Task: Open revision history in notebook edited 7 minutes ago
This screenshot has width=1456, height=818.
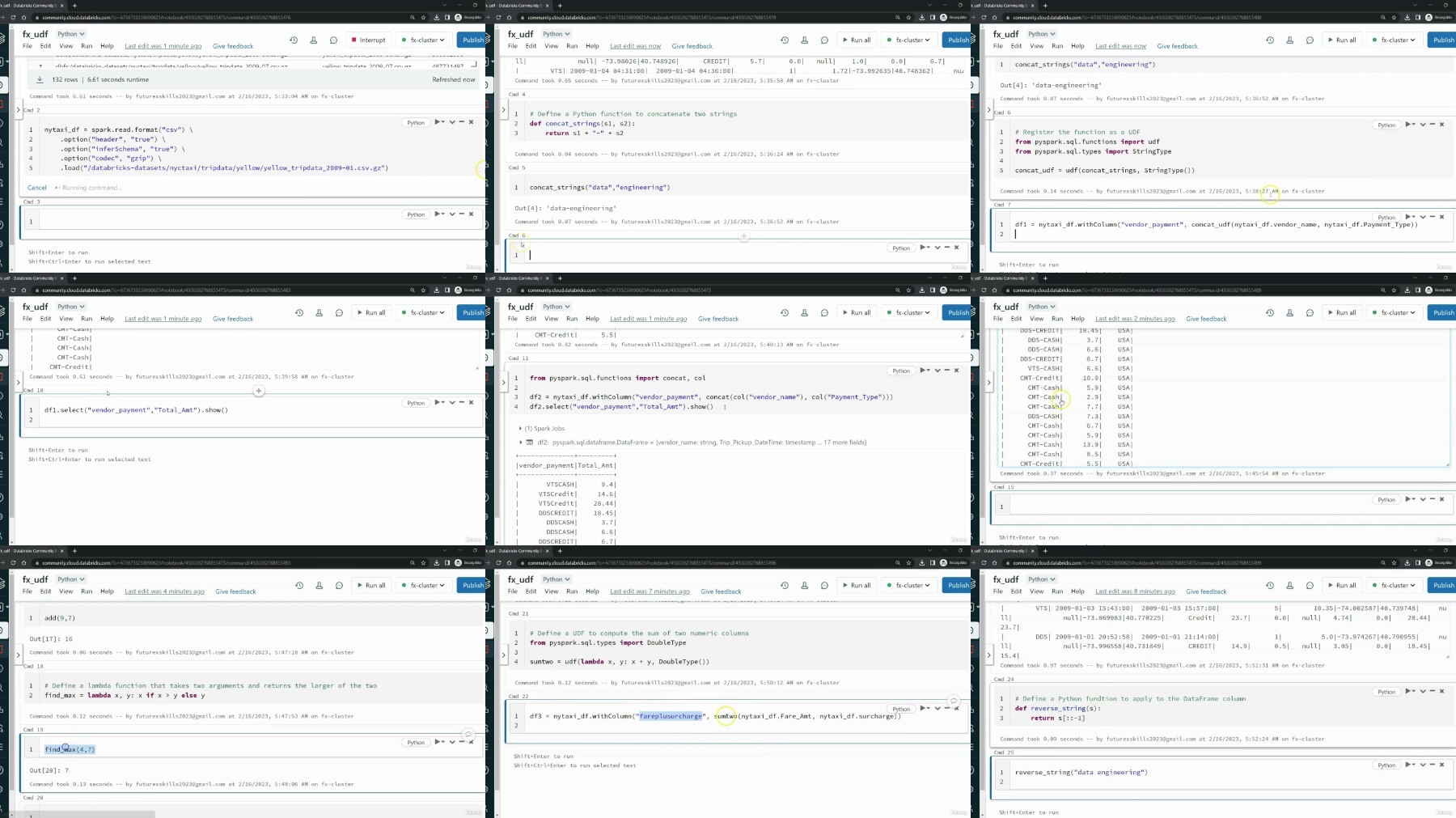Action: pyautogui.click(x=785, y=585)
